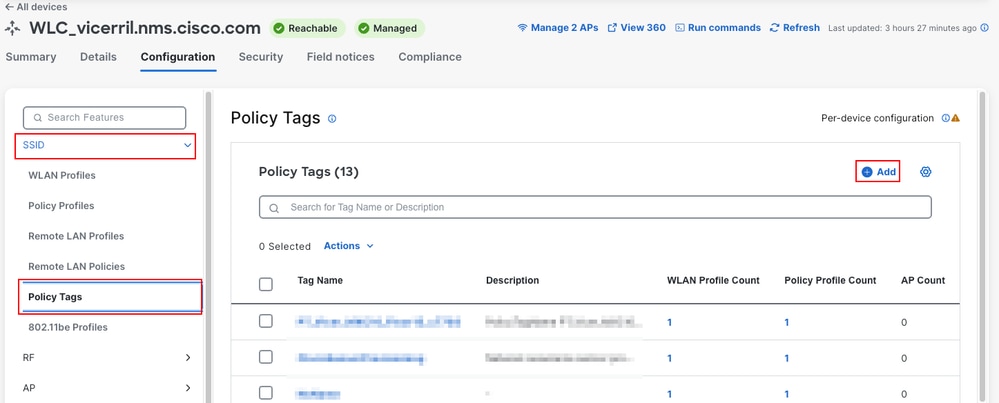
Task: Open first row's Policy Profile Count link
Action: point(787,323)
